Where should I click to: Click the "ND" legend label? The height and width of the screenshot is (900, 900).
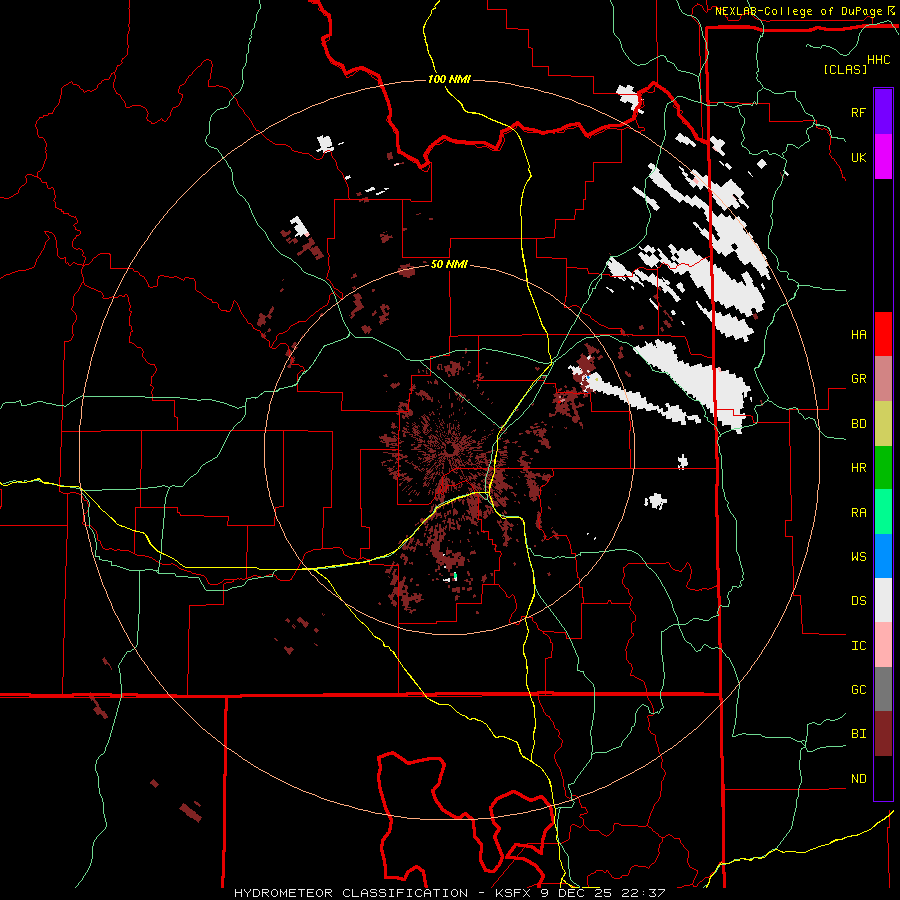[858, 779]
